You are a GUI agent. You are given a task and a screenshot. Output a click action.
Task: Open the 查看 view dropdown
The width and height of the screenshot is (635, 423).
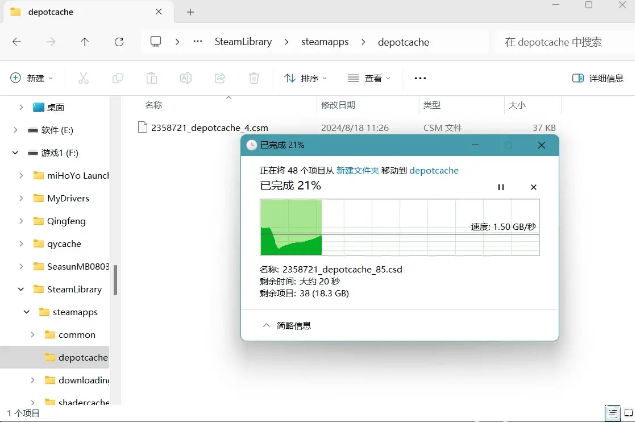[369, 78]
